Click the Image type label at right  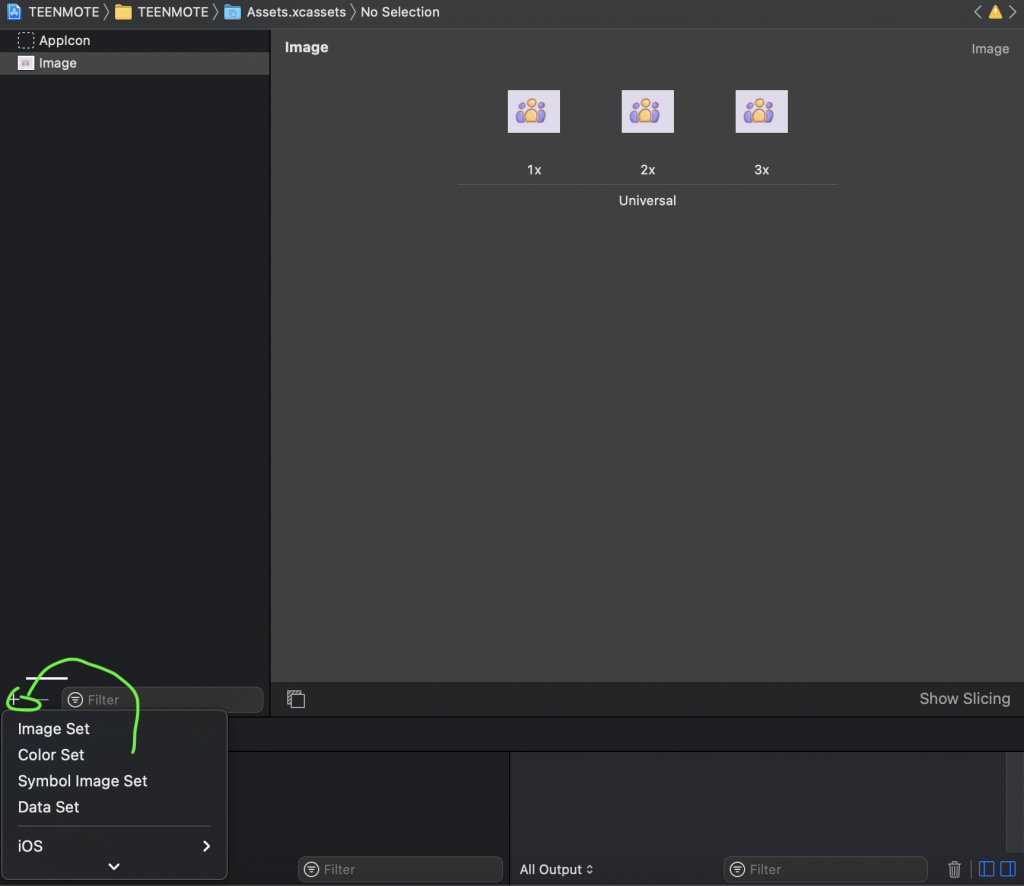coord(989,49)
